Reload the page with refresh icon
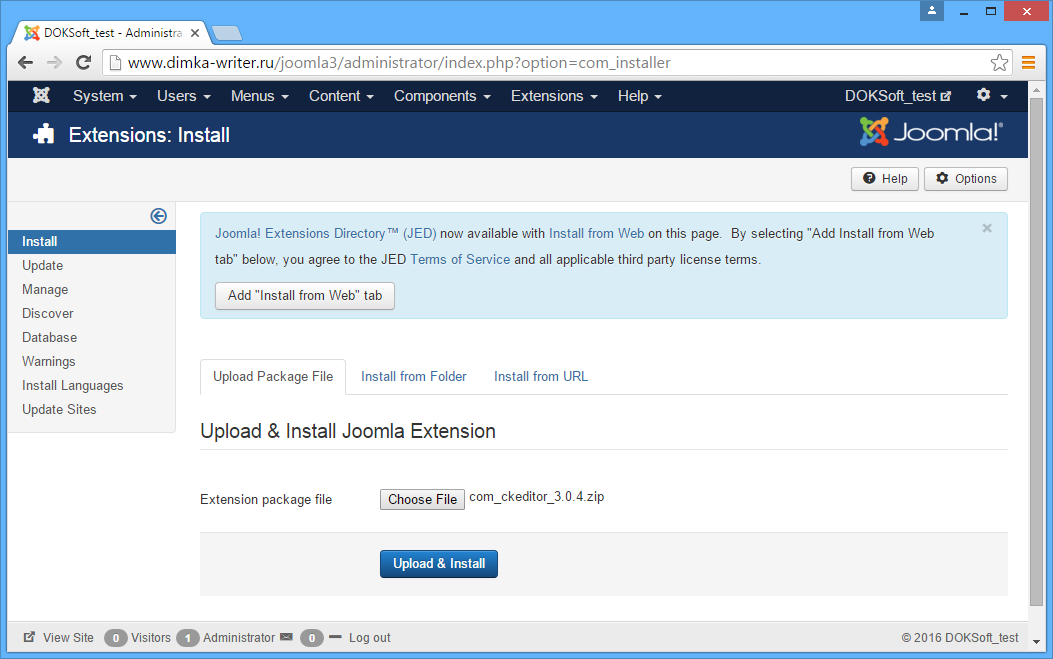 [84, 63]
